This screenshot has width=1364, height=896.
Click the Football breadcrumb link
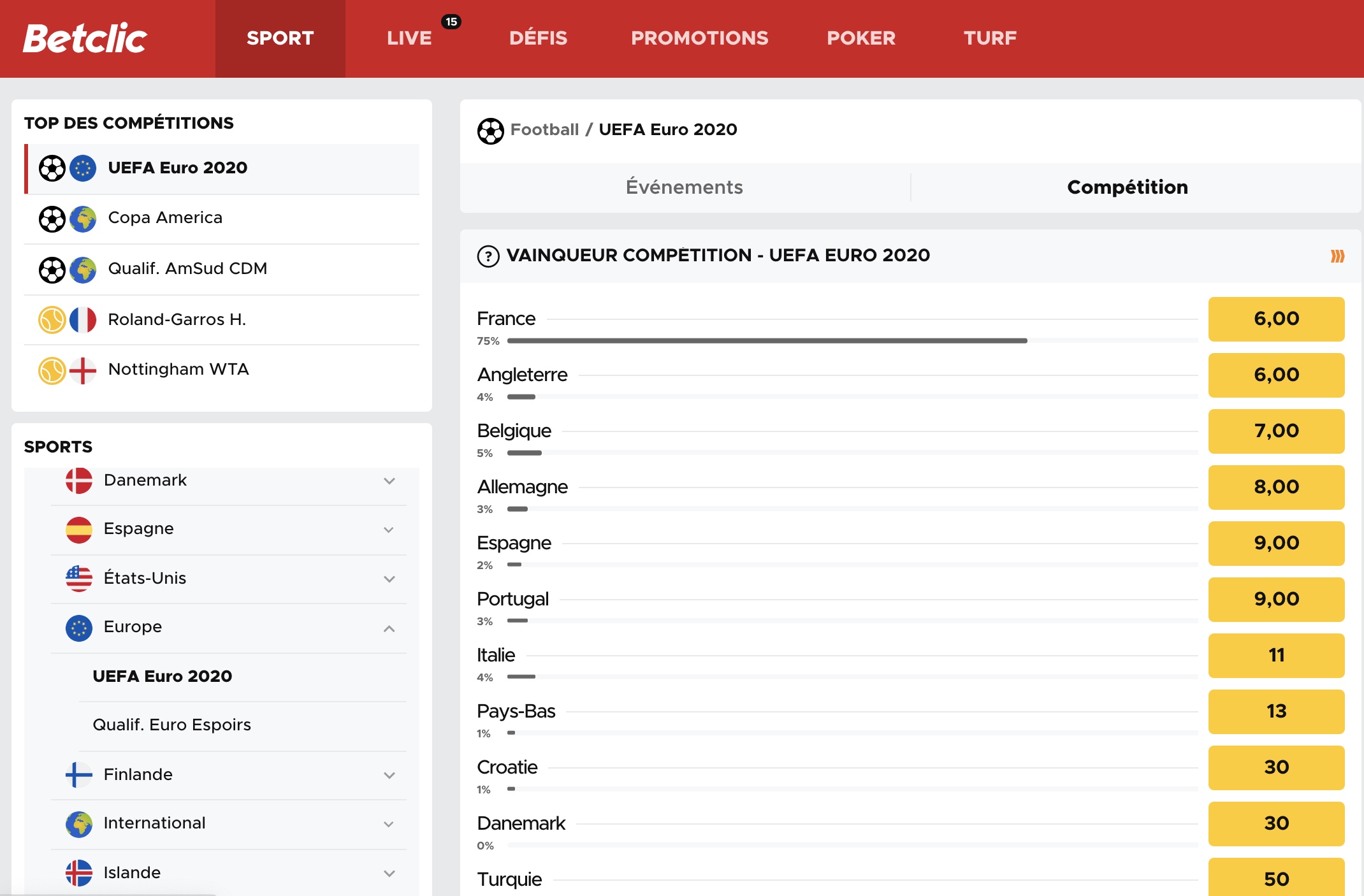pos(544,129)
